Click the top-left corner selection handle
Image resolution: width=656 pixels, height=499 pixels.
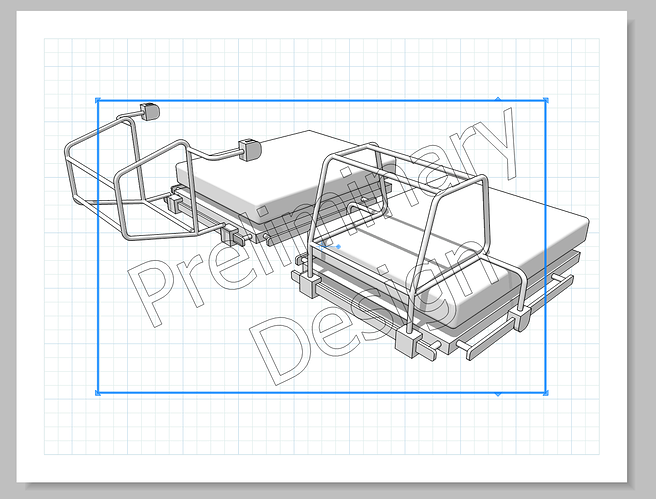click(98, 100)
